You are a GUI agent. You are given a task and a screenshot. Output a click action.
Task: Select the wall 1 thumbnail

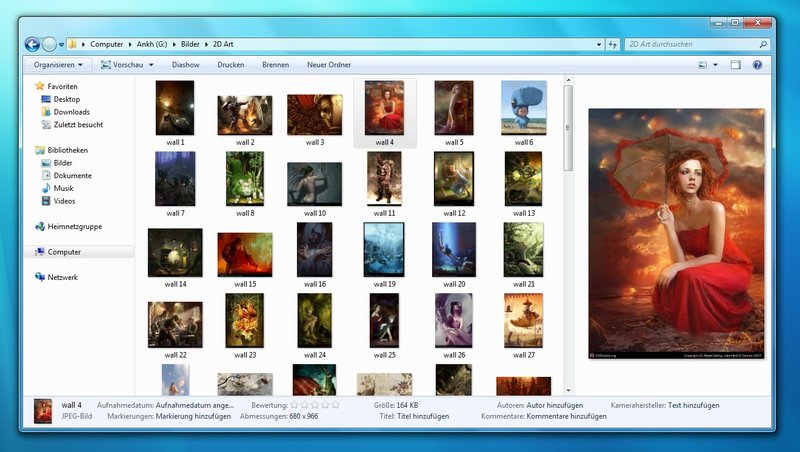click(175, 108)
